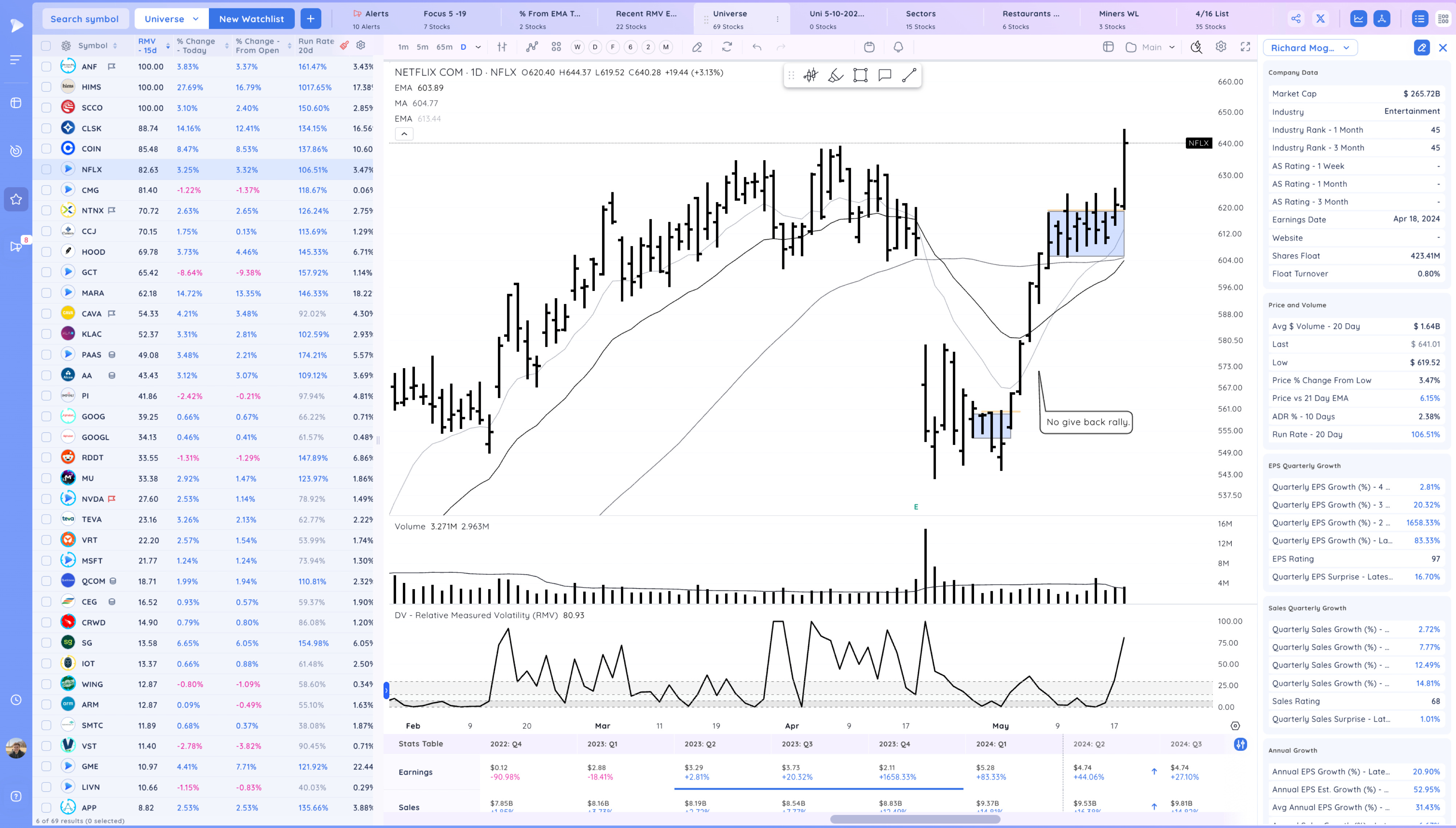
Task: Click the W circled shortcut button
Action: [577, 47]
